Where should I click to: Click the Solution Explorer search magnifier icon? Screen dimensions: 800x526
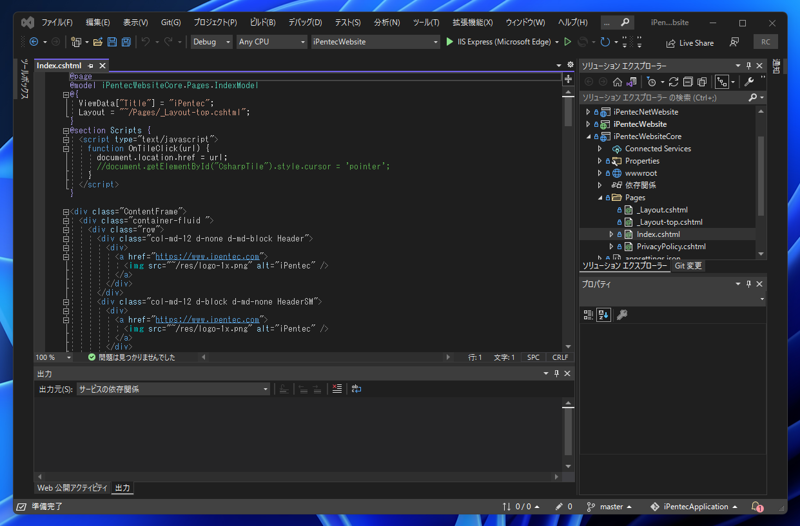(753, 97)
